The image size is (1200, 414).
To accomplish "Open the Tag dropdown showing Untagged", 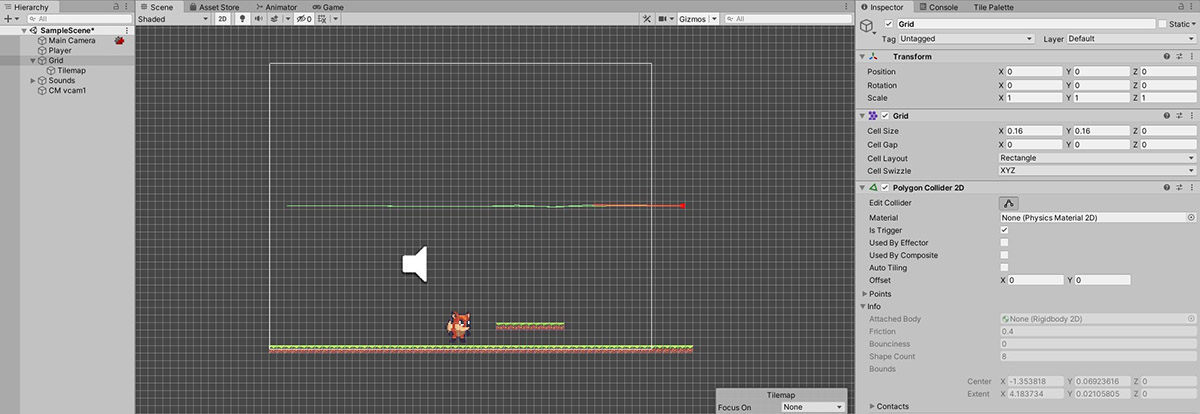I will click(x=965, y=39).
